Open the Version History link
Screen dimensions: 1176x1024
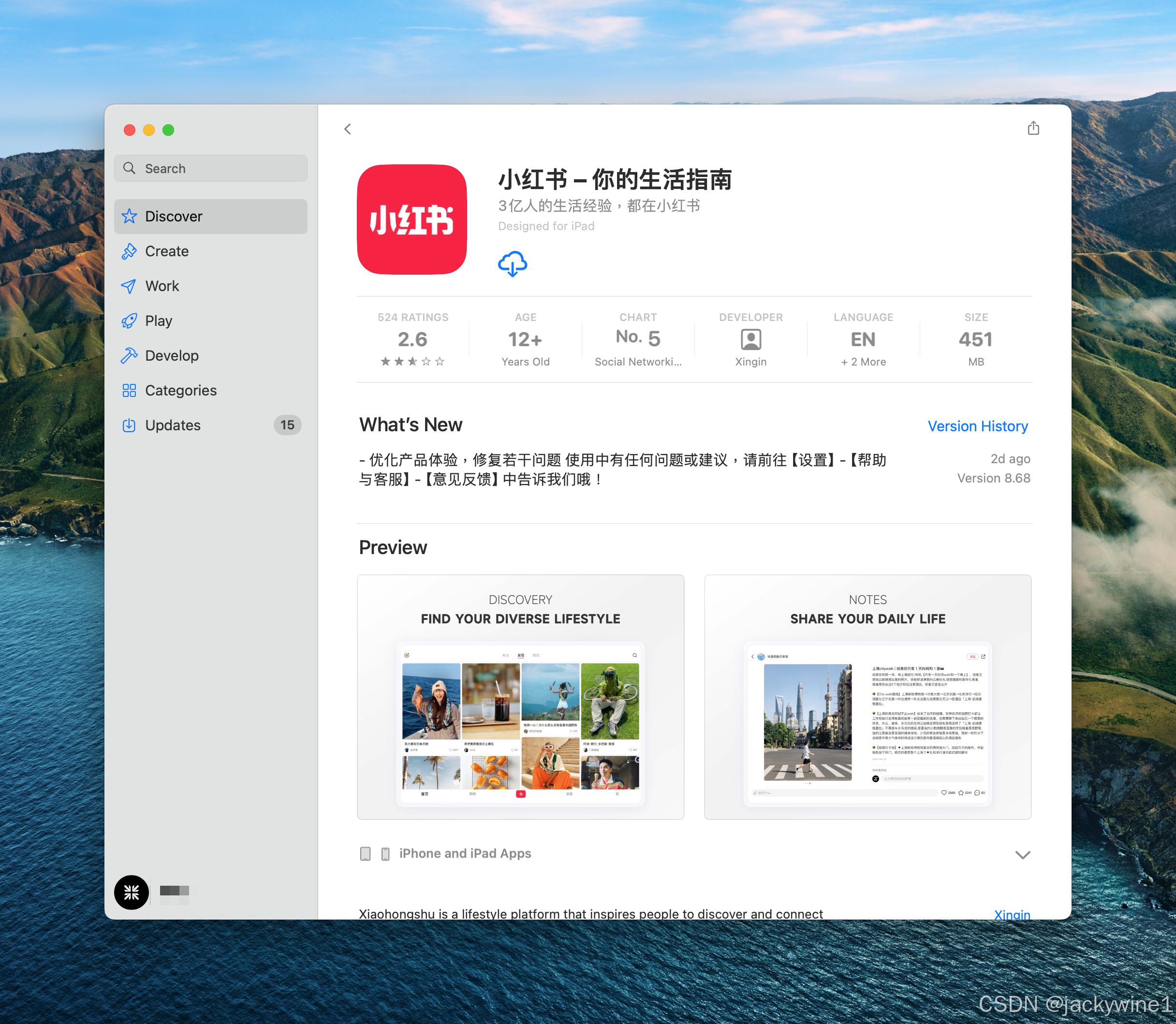977,426
